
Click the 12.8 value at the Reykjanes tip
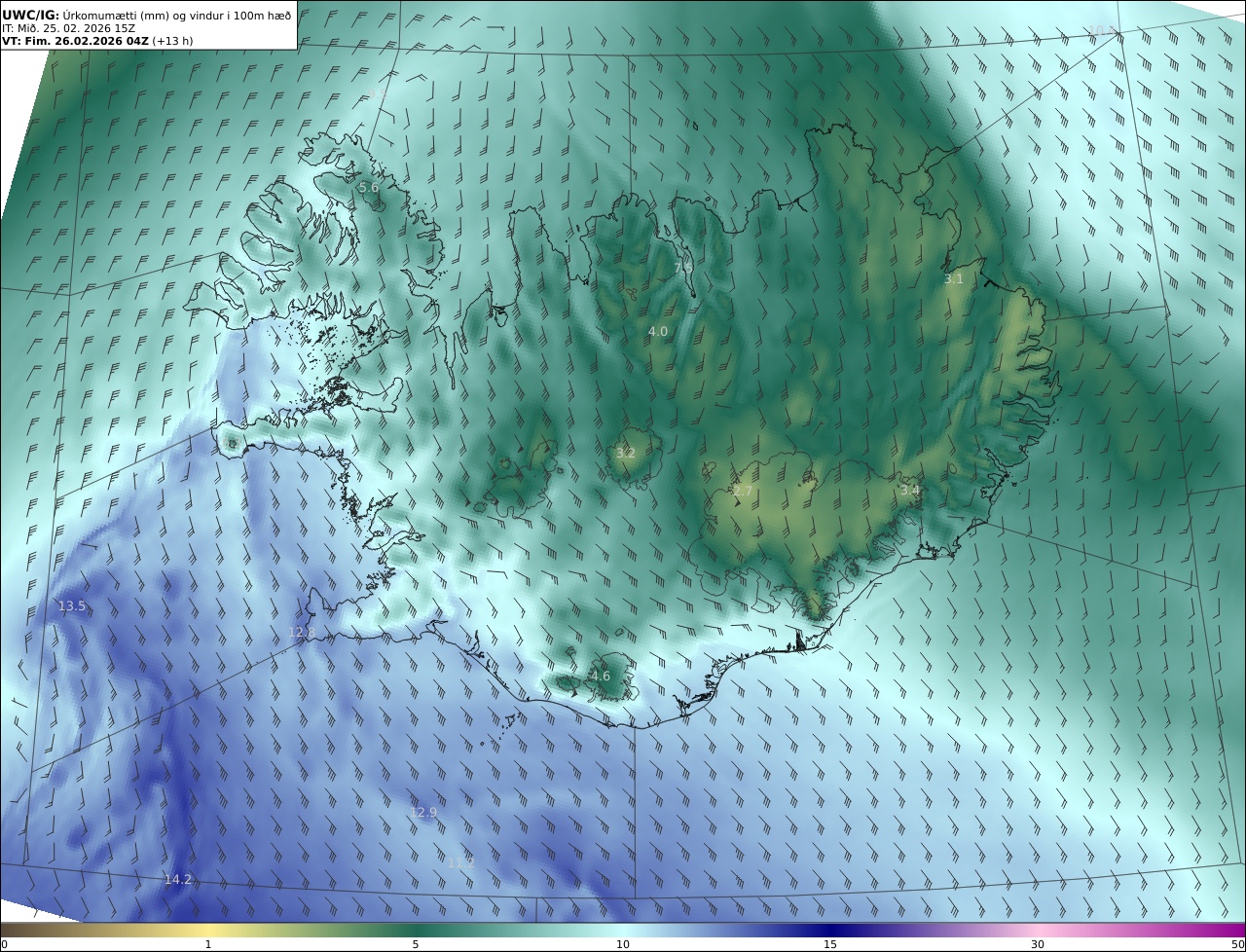[x=302, y=632]
